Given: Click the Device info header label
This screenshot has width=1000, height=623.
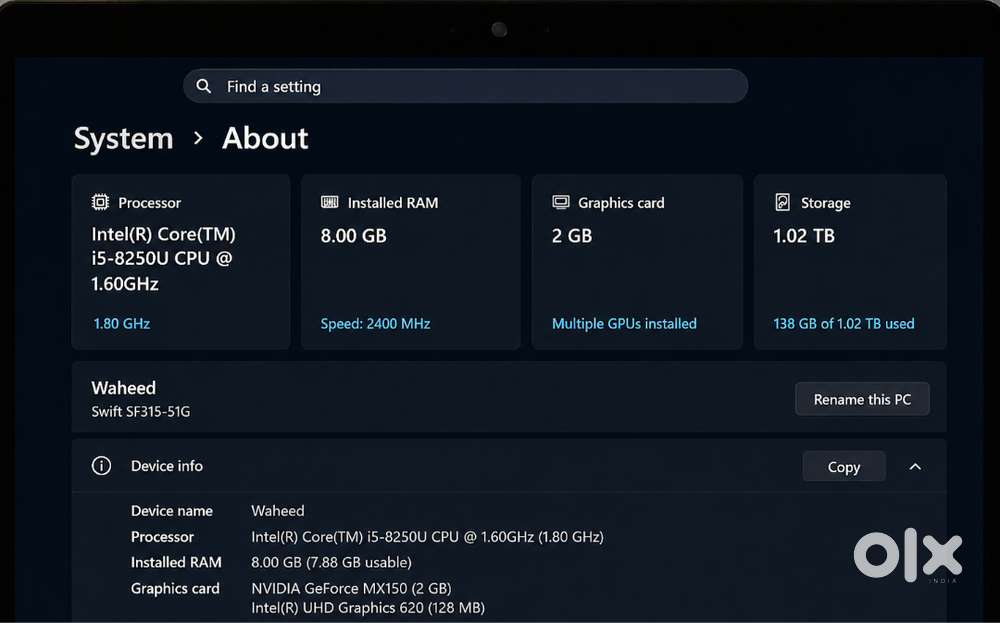Looking at the screenshot, I should tap(167, 466).
